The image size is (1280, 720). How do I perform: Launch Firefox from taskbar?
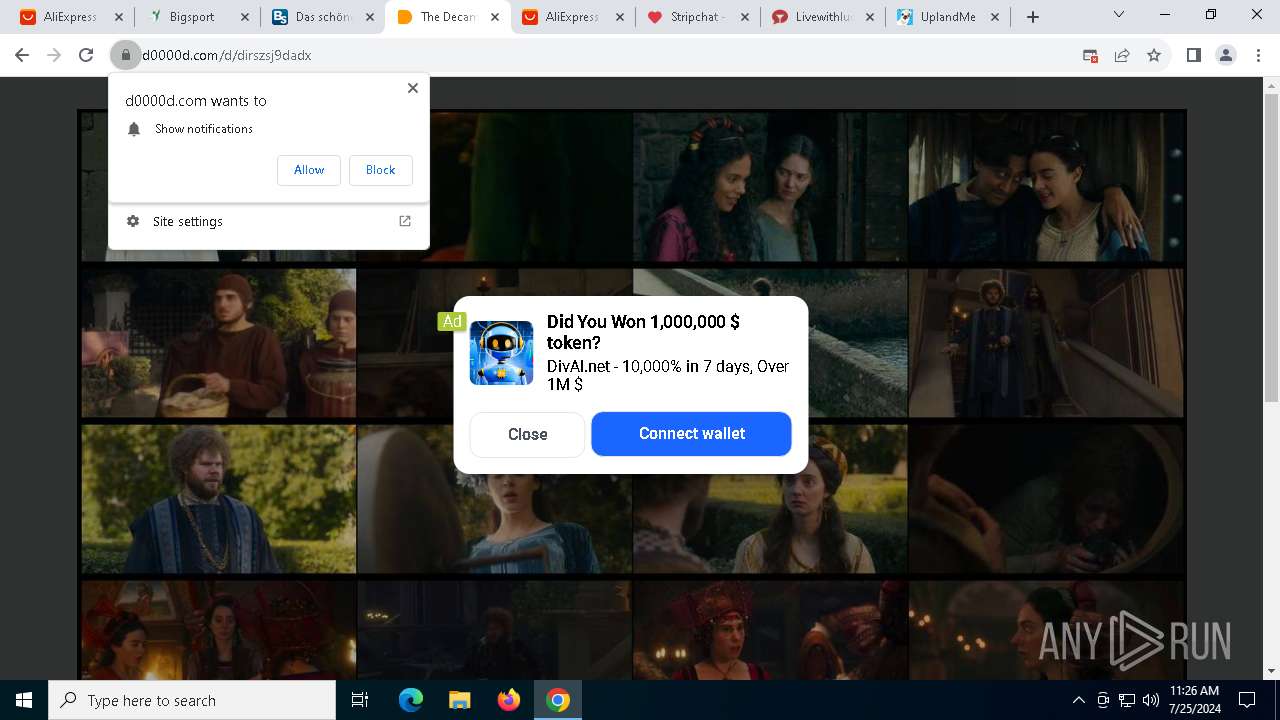pyautogui.click(x=509, y=700)
